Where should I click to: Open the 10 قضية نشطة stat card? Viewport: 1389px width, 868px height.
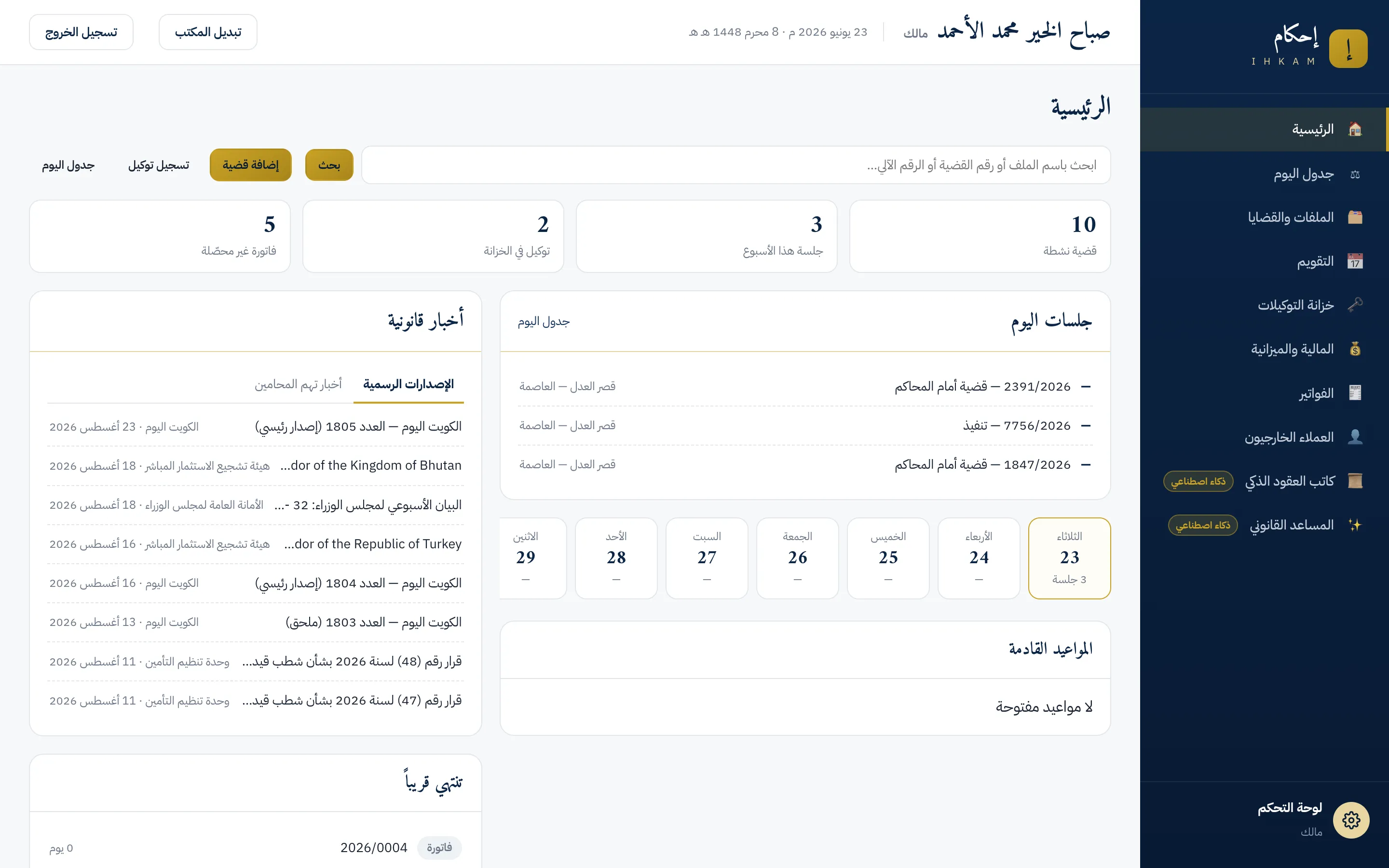click(980, 236)
